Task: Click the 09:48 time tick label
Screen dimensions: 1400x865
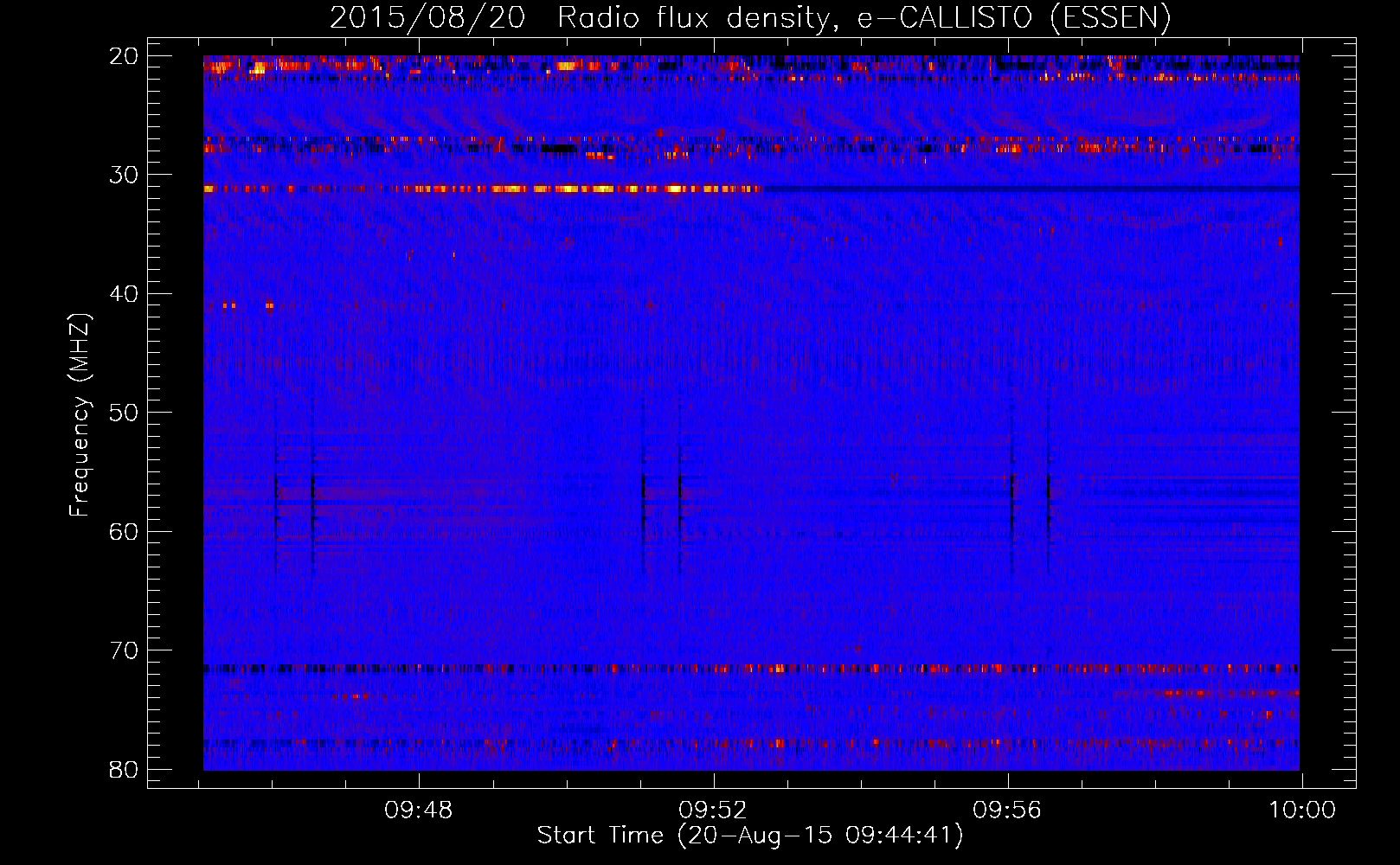Action: point(419,811)
